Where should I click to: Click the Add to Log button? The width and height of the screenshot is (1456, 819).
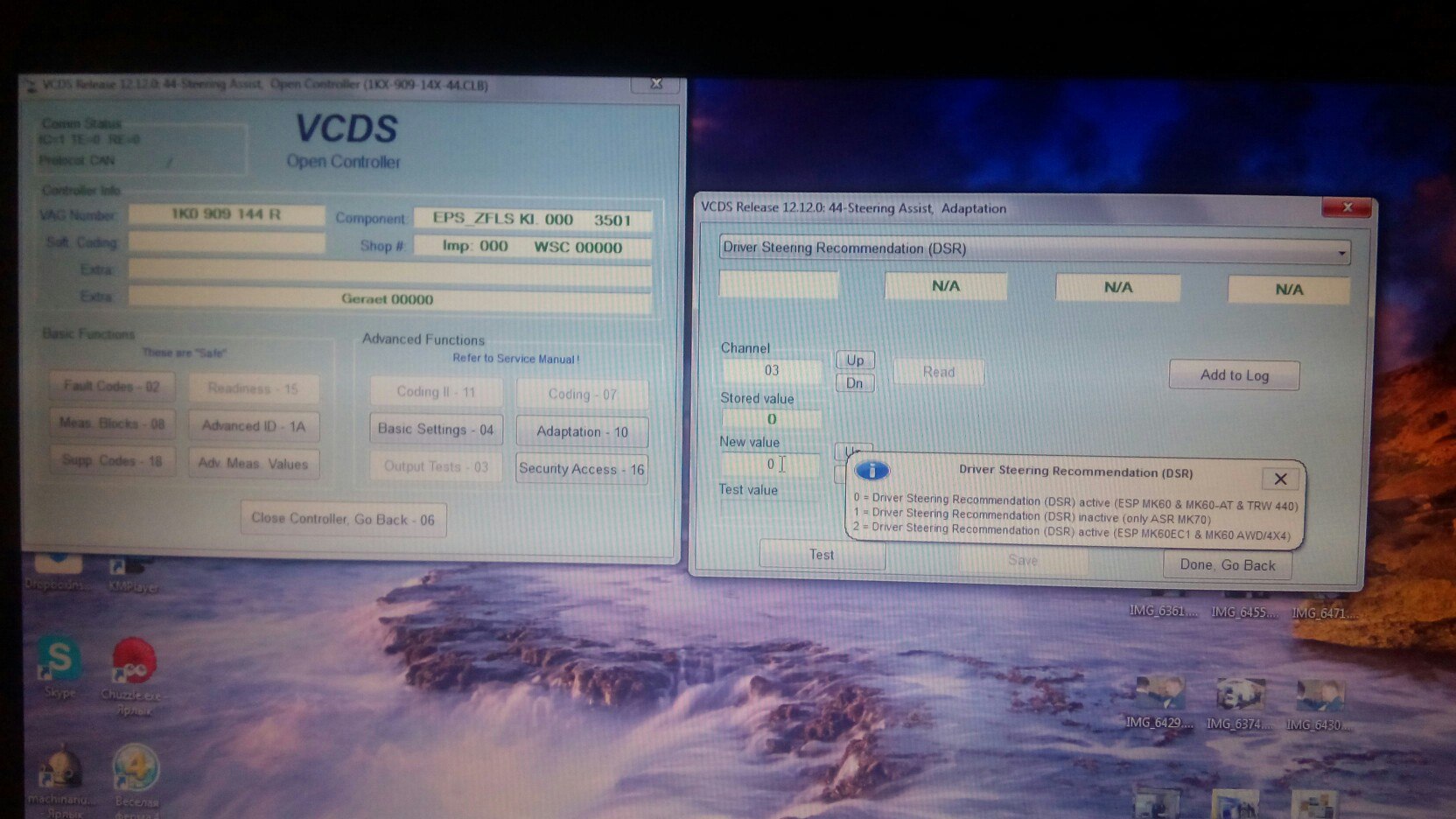pos(1234,375)
